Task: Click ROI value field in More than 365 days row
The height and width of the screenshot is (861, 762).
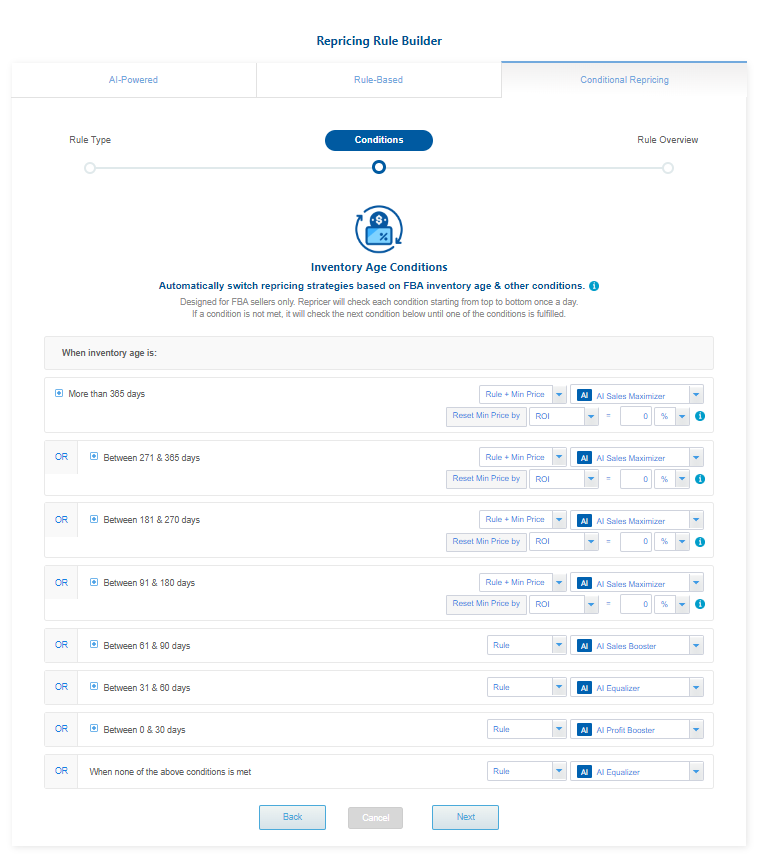Action: [x=636, y=416]
